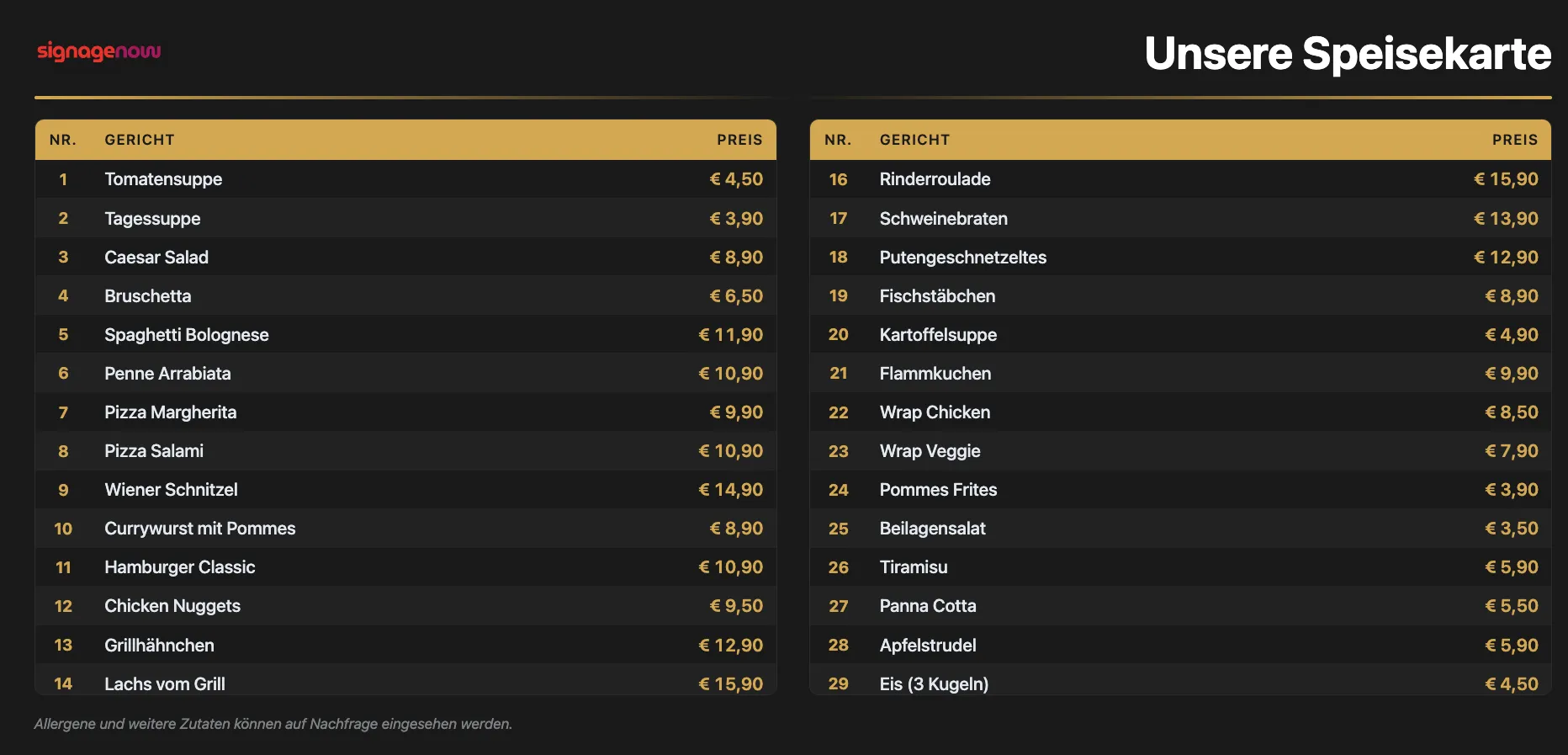Image resolution: width=1568 pixels, height=755 pixels.
Task: Click the Bruschetta dish name
Action: click(x=148, y=296)
